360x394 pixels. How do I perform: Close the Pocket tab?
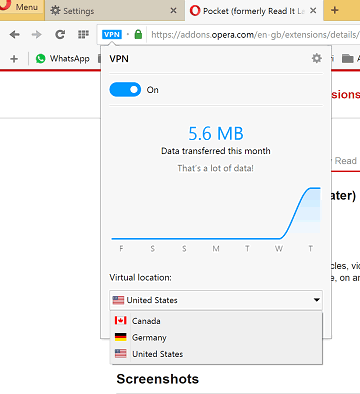point(313,11)
